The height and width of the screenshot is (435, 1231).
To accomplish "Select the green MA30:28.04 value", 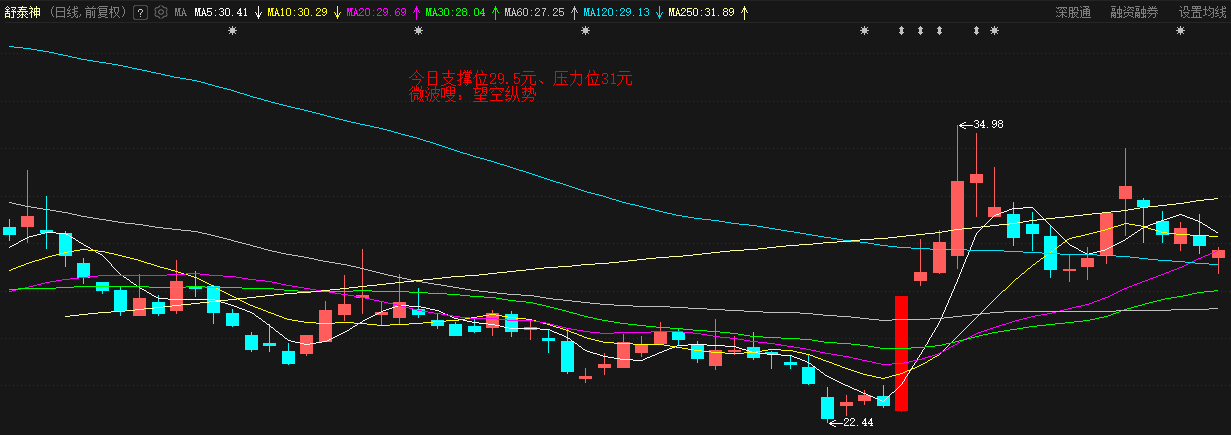I will [x=456, y=13].
